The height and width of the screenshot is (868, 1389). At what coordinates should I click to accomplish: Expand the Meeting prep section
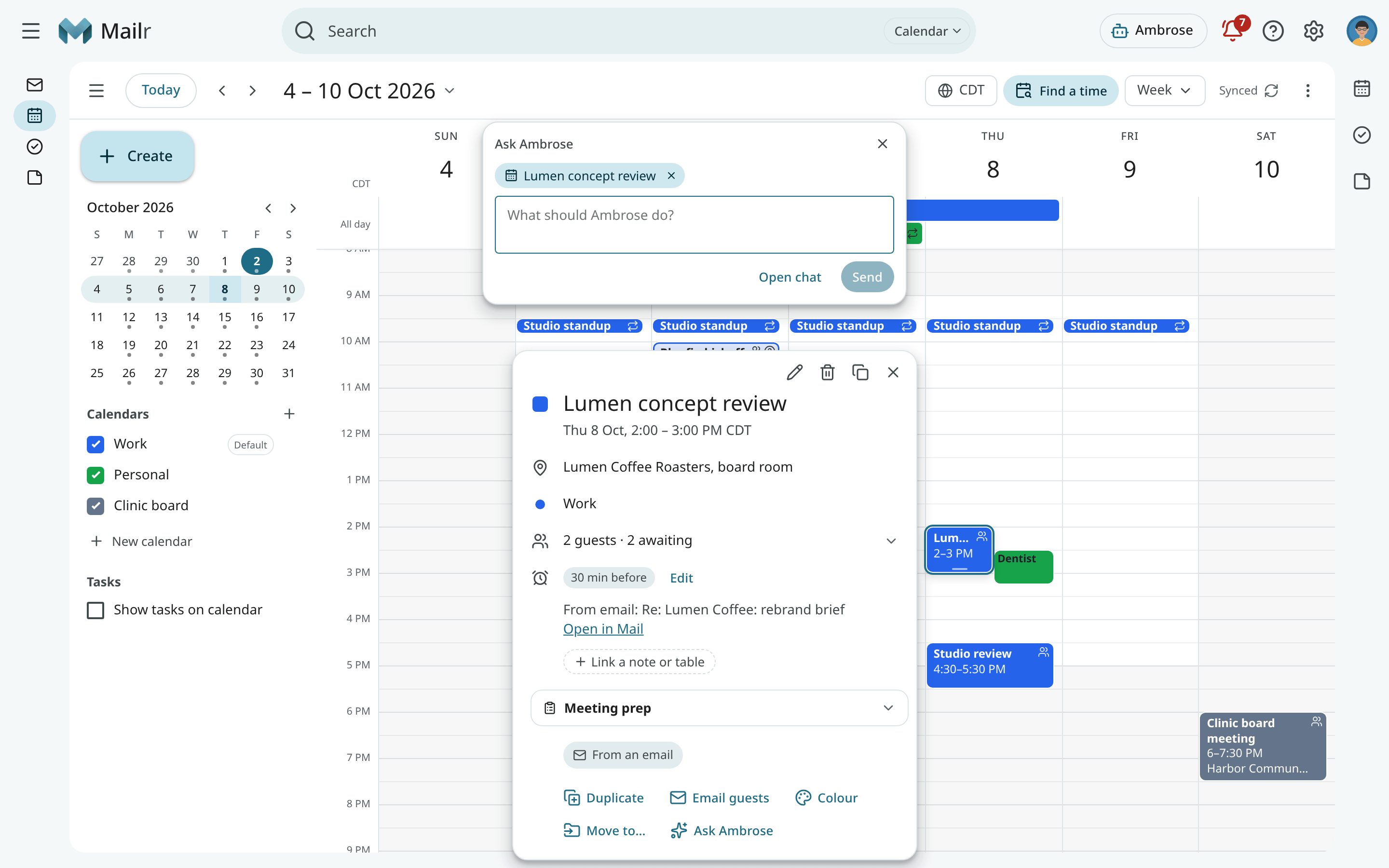click(x=719, y=708)
